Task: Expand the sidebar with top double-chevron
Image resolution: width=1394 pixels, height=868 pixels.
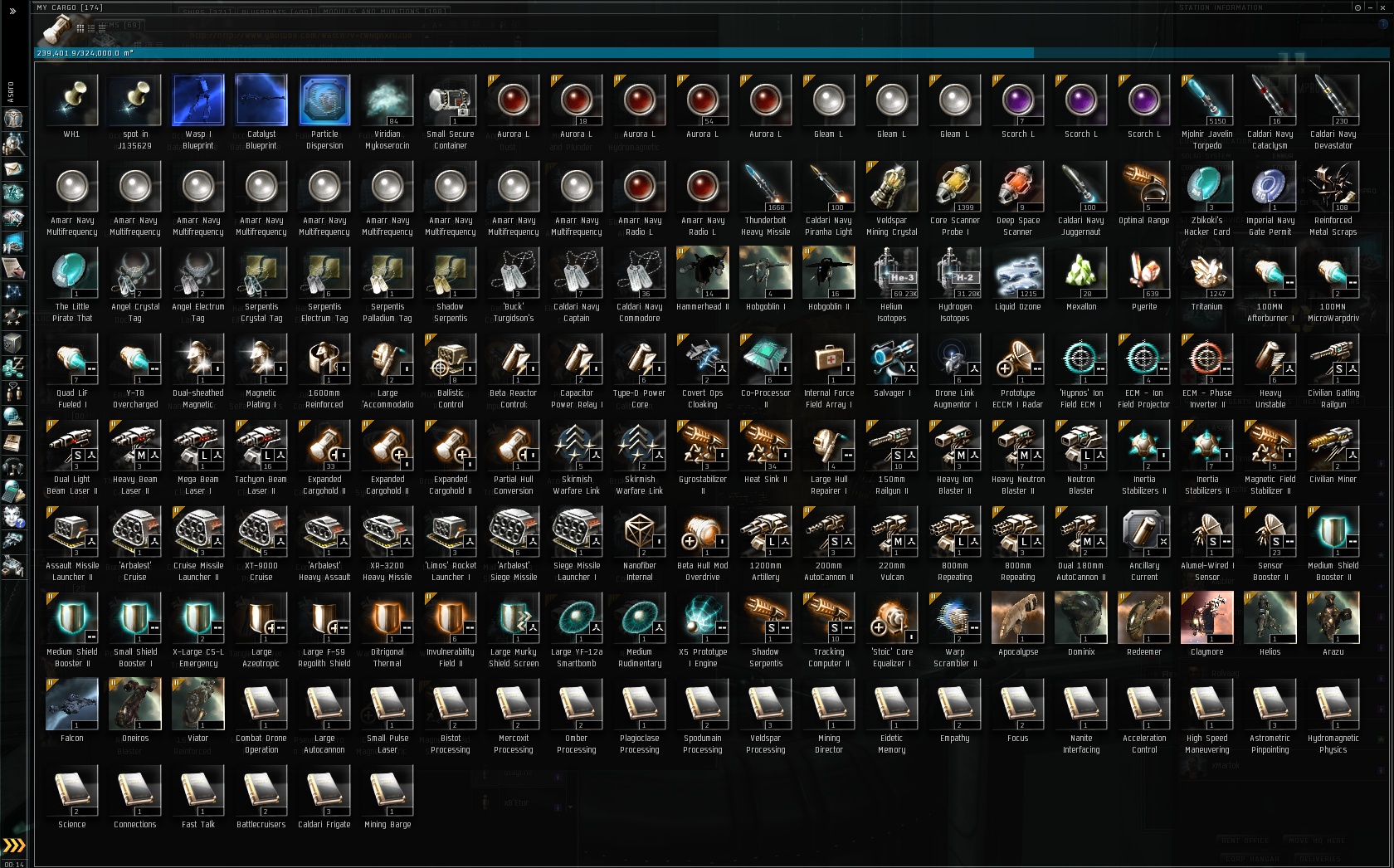Action: coord(12,12)
